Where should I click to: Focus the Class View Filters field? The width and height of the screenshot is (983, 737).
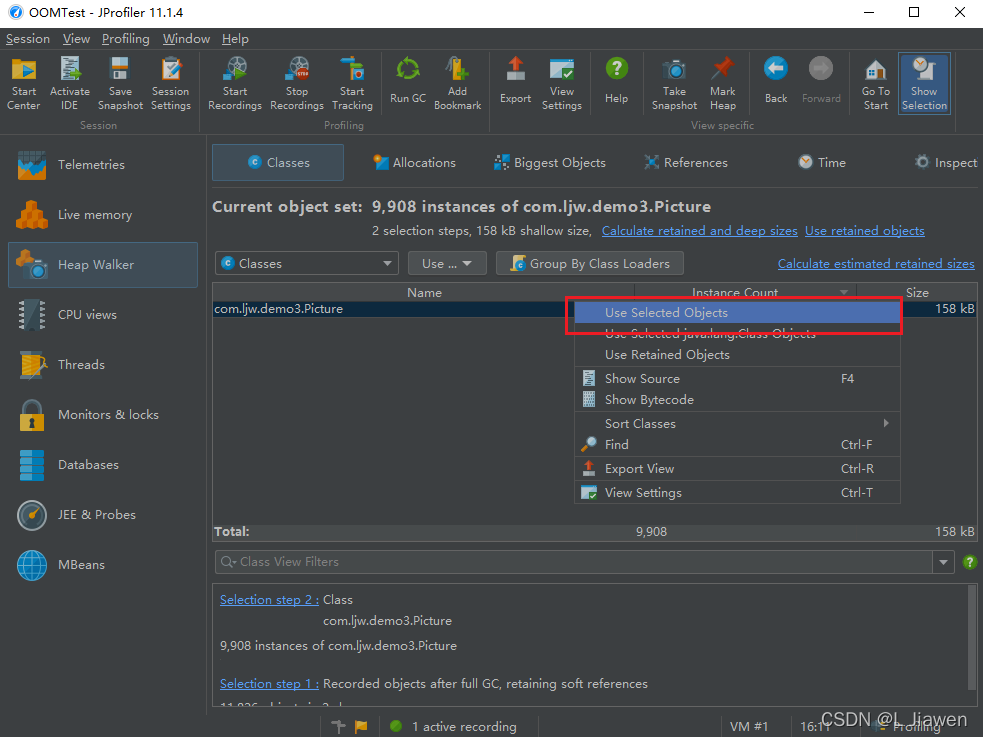point(574,562)
